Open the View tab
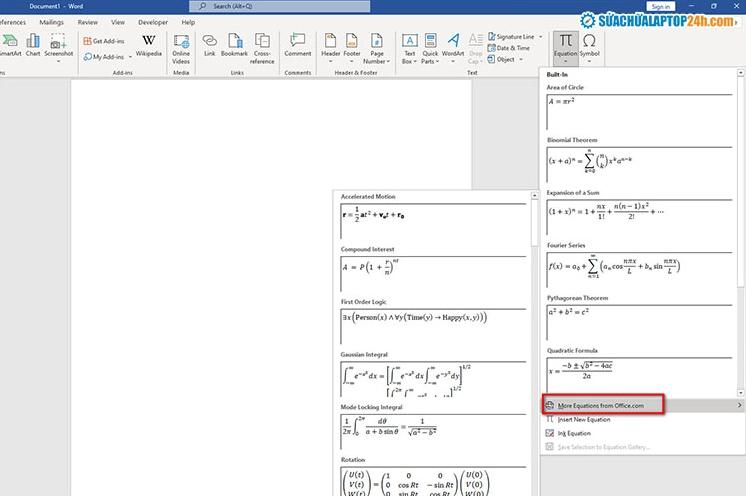746x496 pixels. pos(118,22)
